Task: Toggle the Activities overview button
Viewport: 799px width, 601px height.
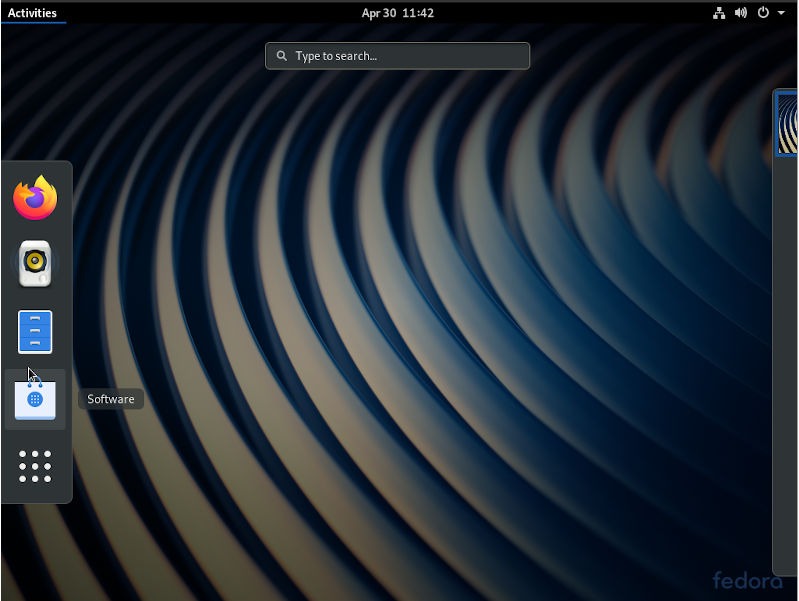Action: (x=32, y=13)
